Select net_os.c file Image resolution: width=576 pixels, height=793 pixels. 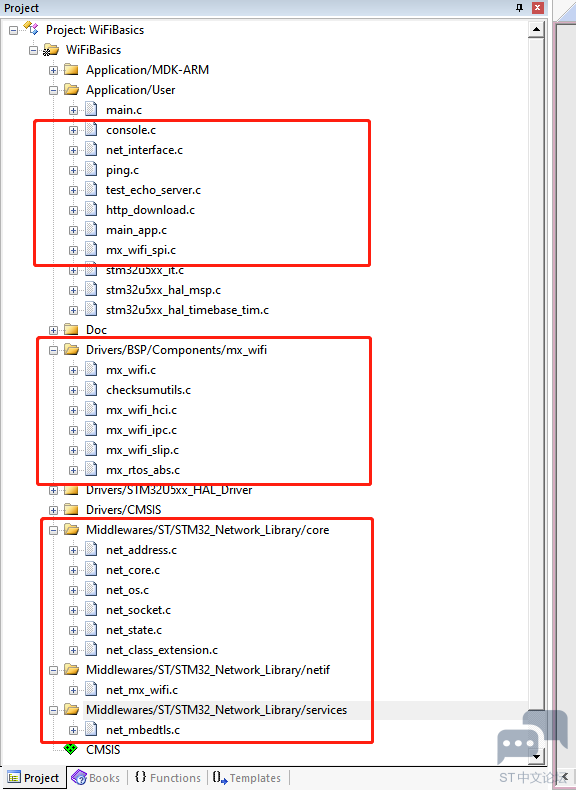pyautogui.click(x=127, y=590)
